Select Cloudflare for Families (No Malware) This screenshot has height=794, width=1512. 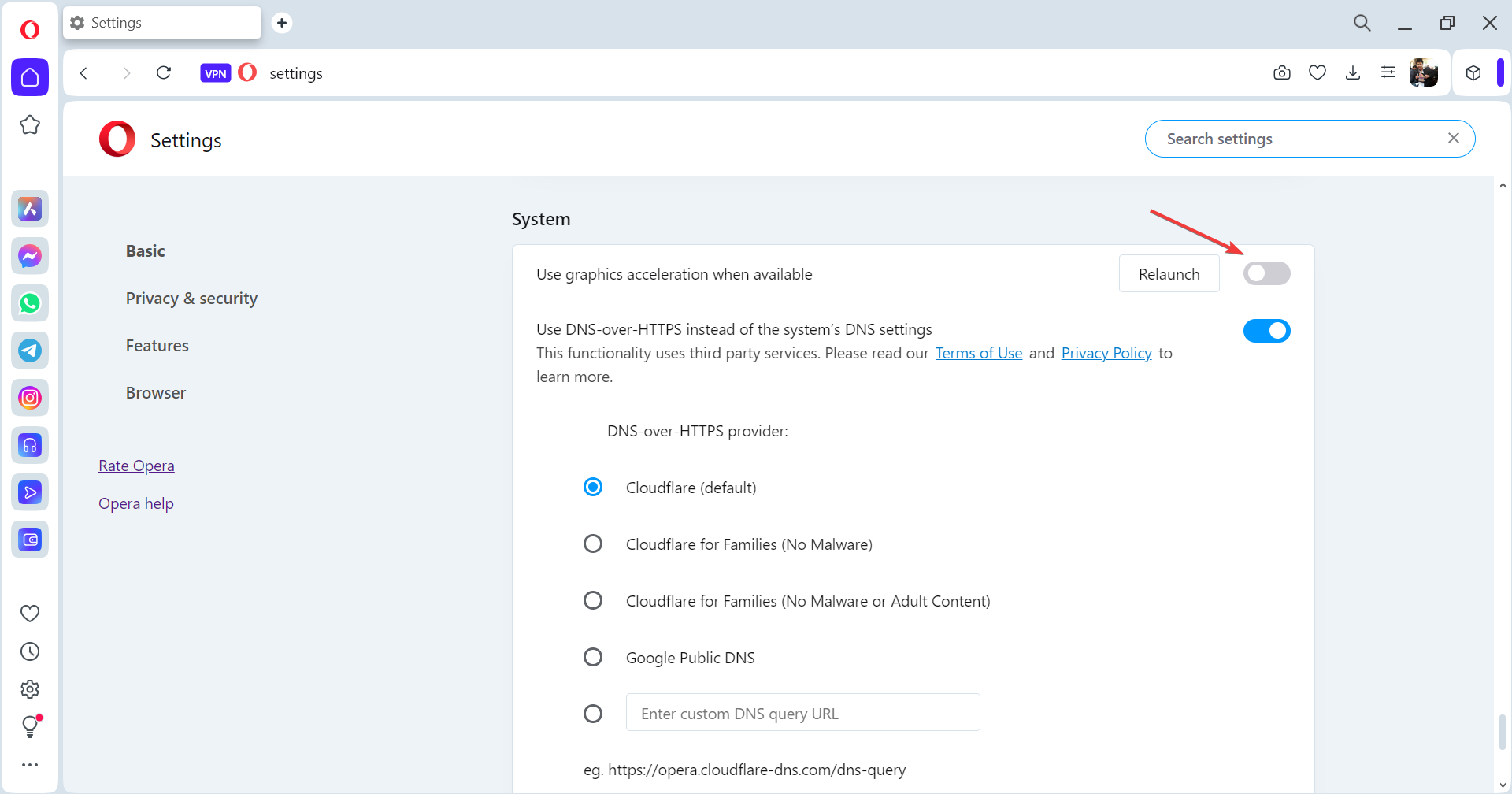593,544
